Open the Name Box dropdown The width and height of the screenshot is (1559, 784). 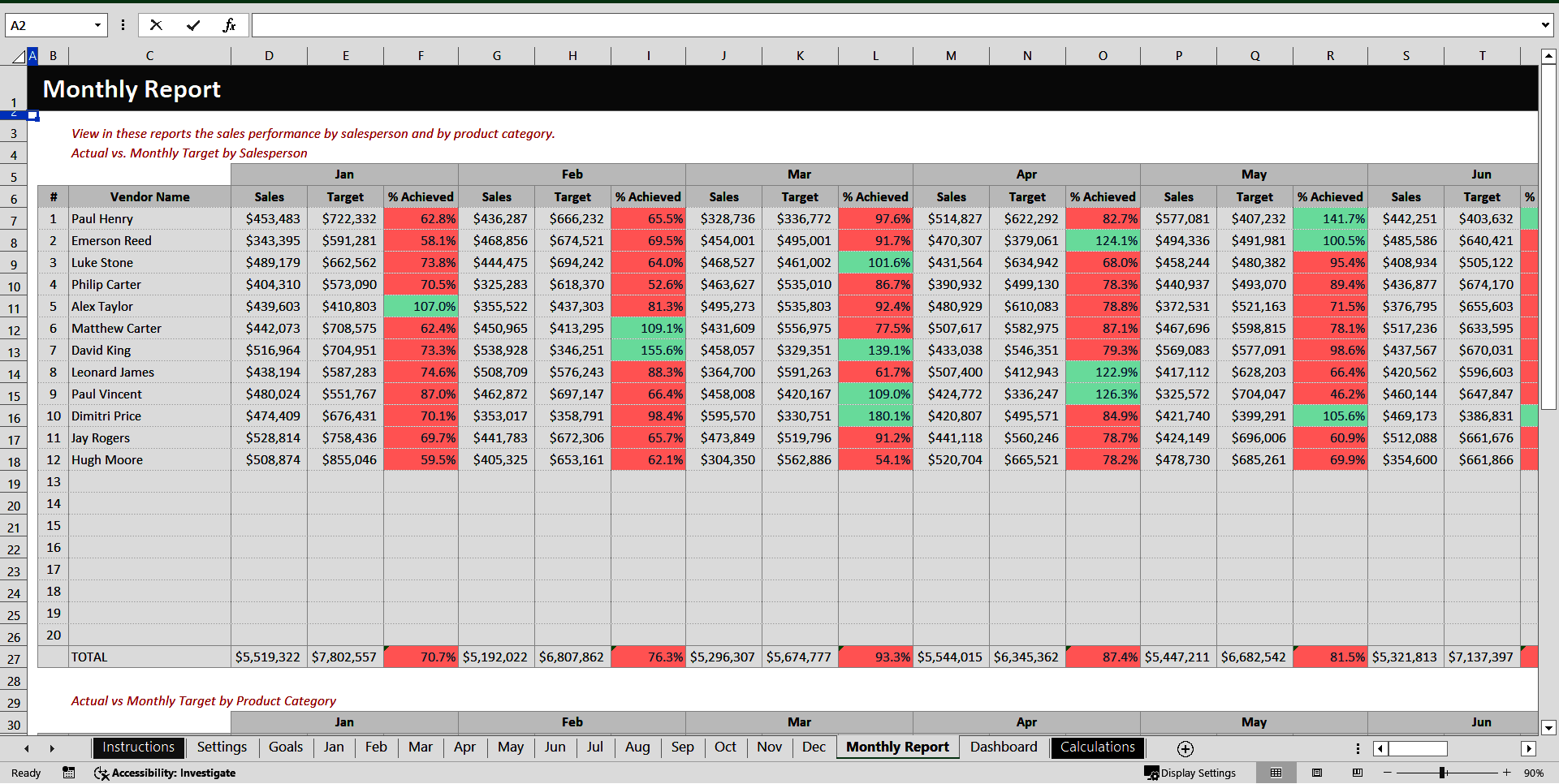pyautogui.click(x=99, y=24)
